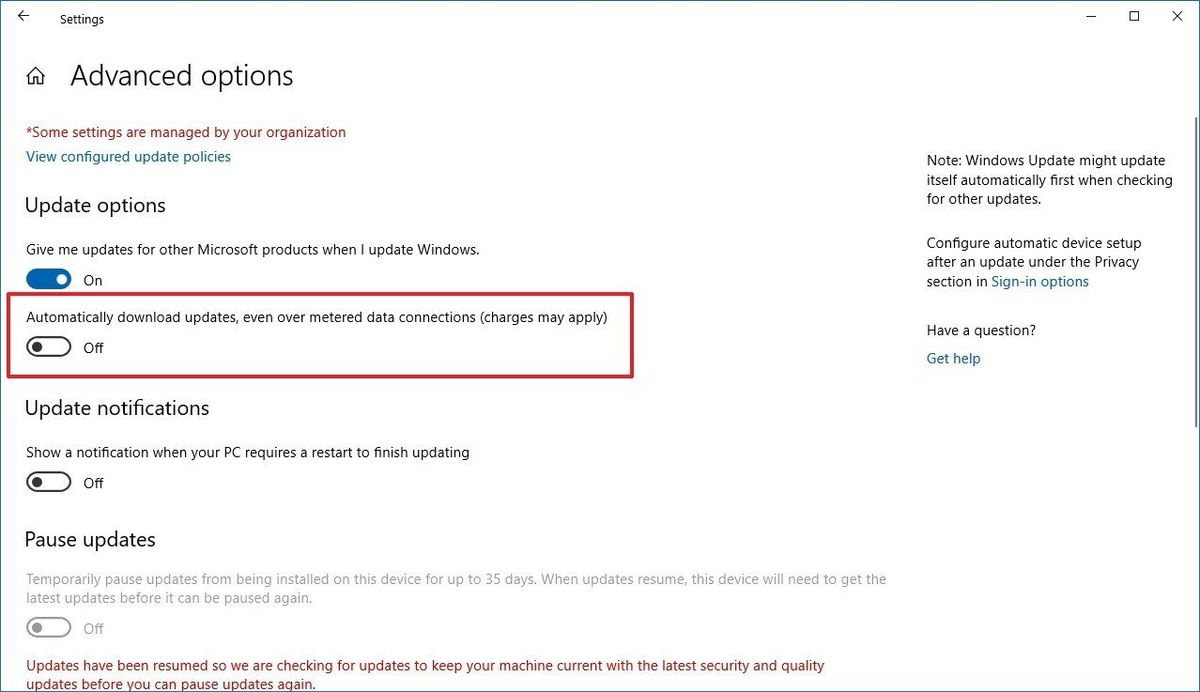Screen dimensions: 1200x692
Task: Select the Pause updates section heading
Action: [x=89, y=539]
